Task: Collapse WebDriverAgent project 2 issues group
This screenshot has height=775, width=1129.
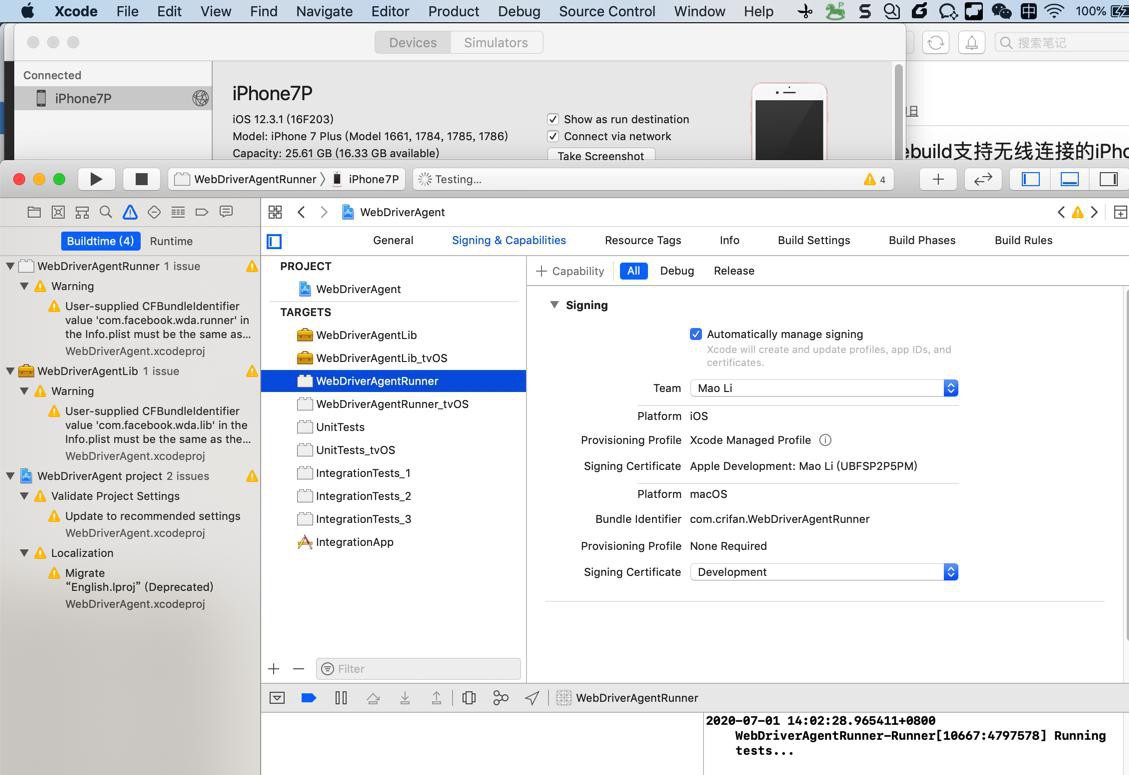Action: [10, 476]
